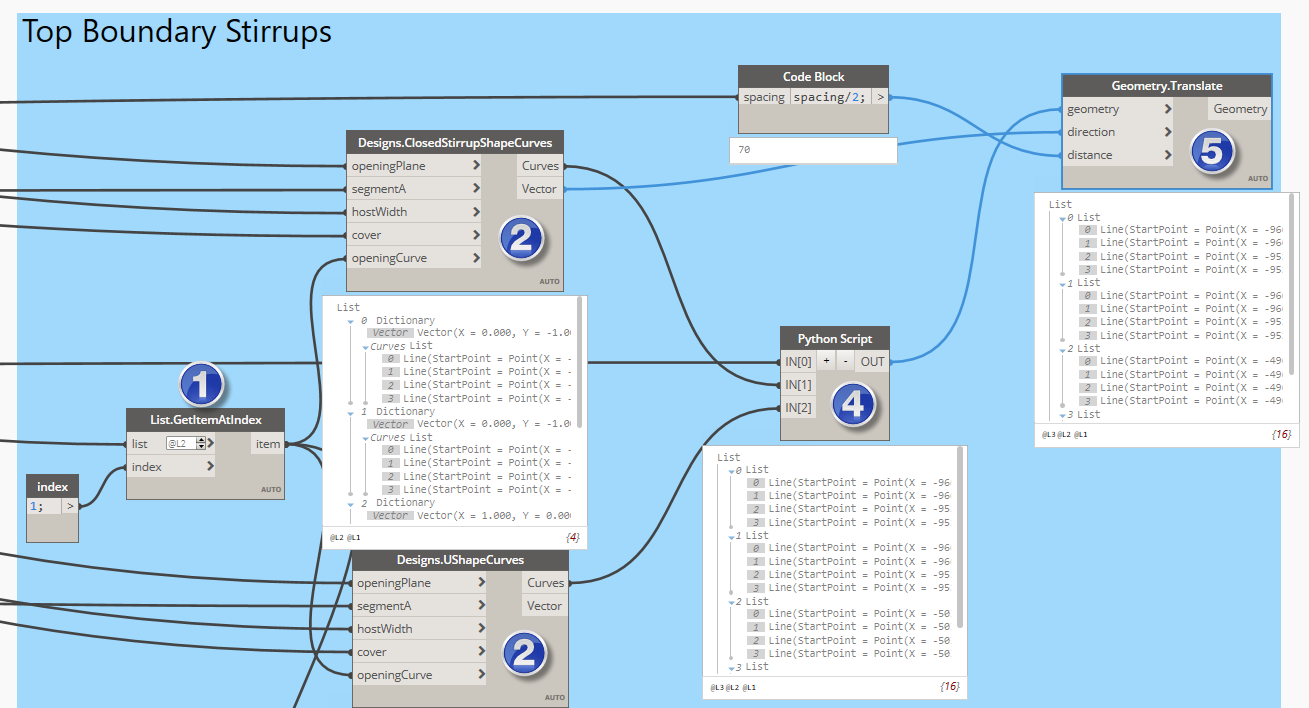This screenshot has height=708, width=1309.
Task: Open the chevron on the openingPlane port of Designs.UShapeCurves
Action: pyautogui.click(x=481, y=583)
